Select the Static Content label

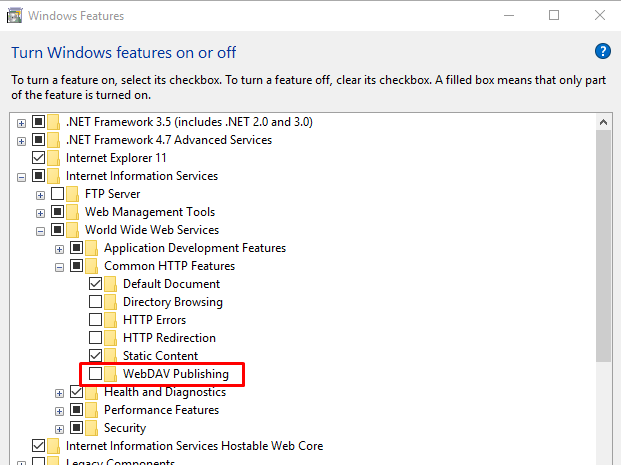[160, 356]
